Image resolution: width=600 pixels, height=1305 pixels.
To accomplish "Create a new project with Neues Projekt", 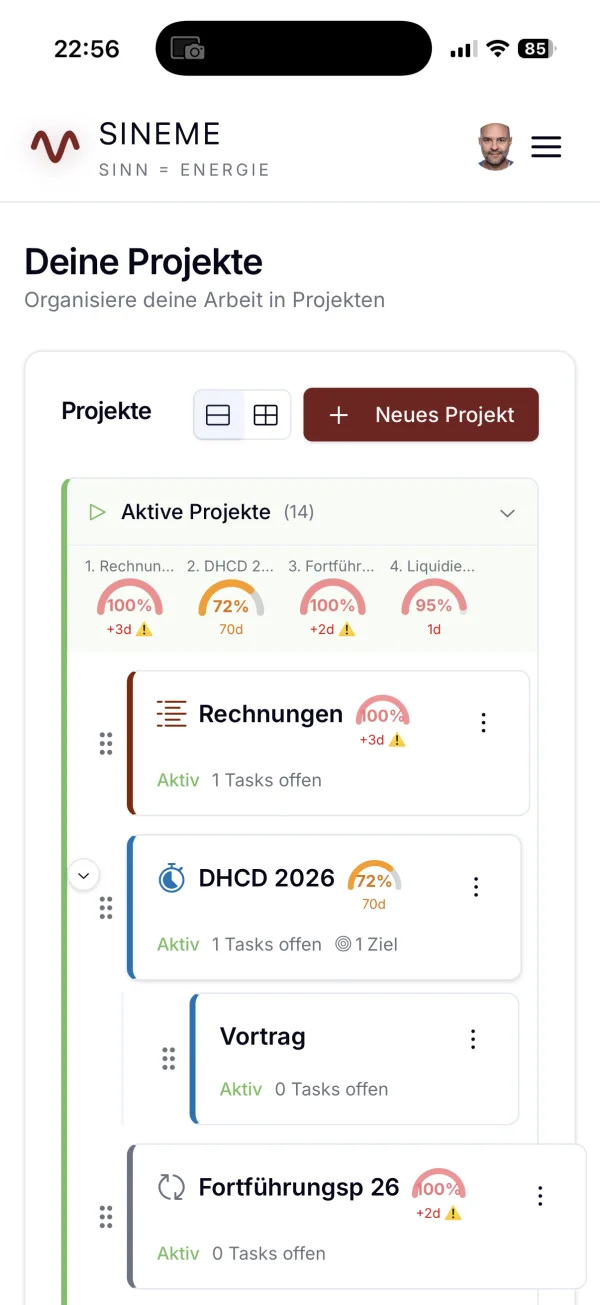I will click(x=421, y=415).
